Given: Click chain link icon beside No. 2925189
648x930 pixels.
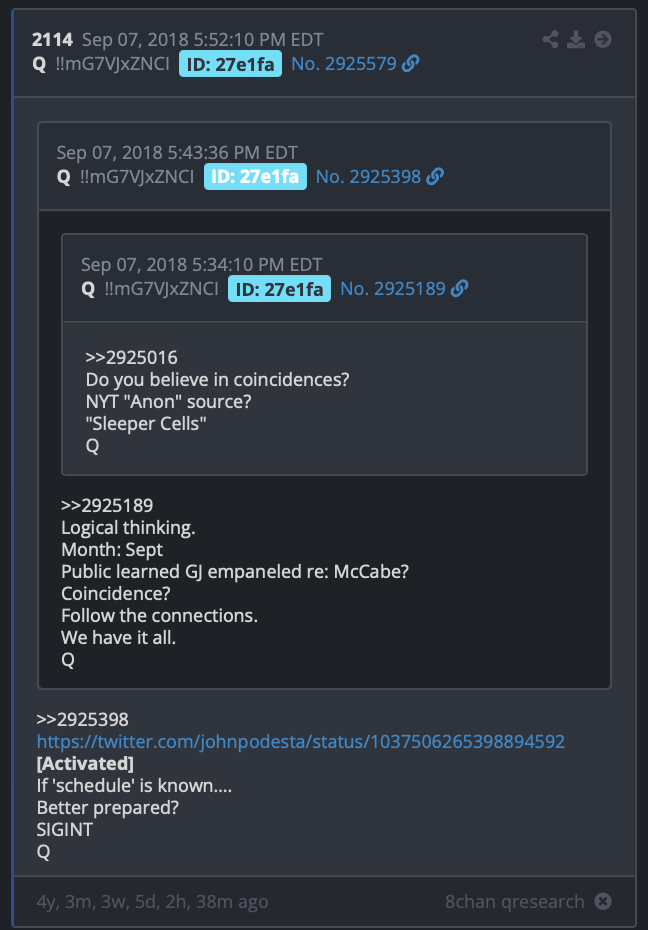Looking at the screenshot, I should [x=459, y=288].
